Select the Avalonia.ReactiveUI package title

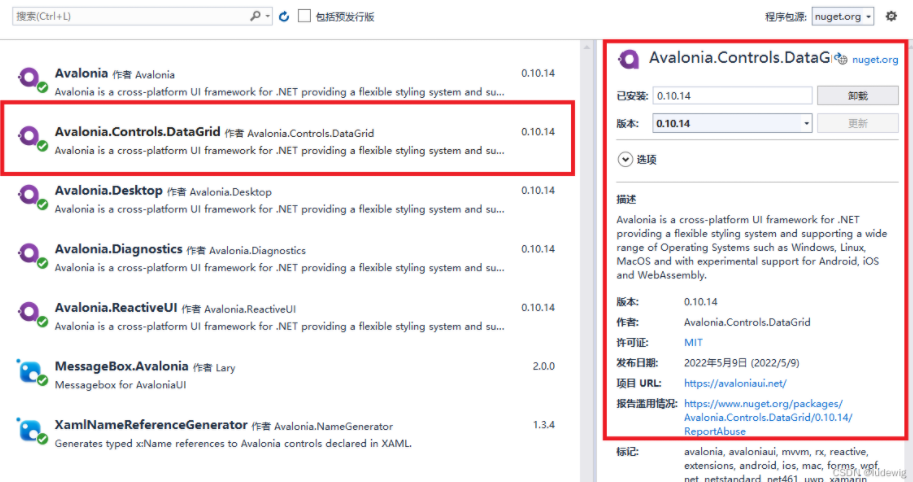pos(116,308)
